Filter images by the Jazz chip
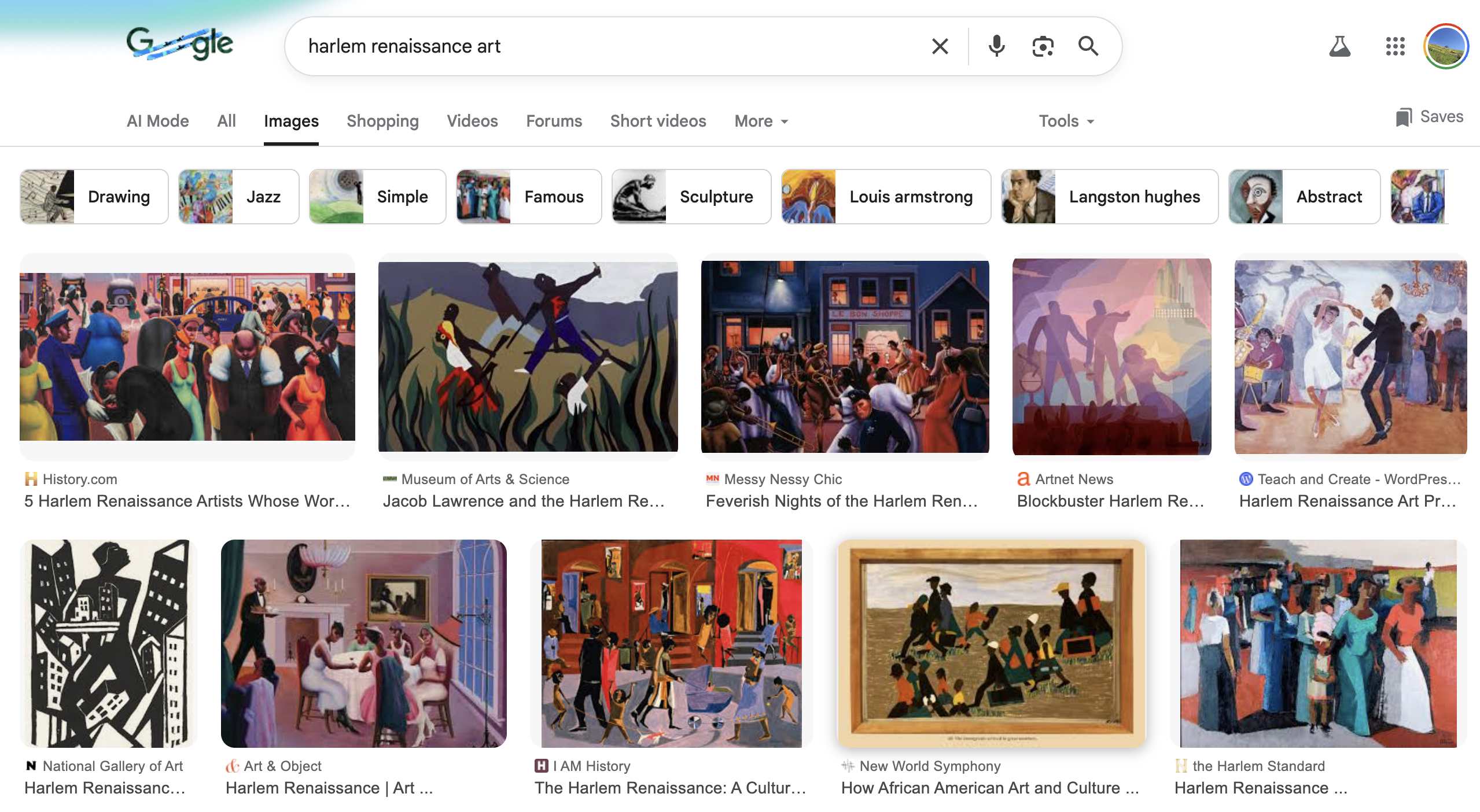Screen dimensions: 1480x812 [x=238, y=197]
